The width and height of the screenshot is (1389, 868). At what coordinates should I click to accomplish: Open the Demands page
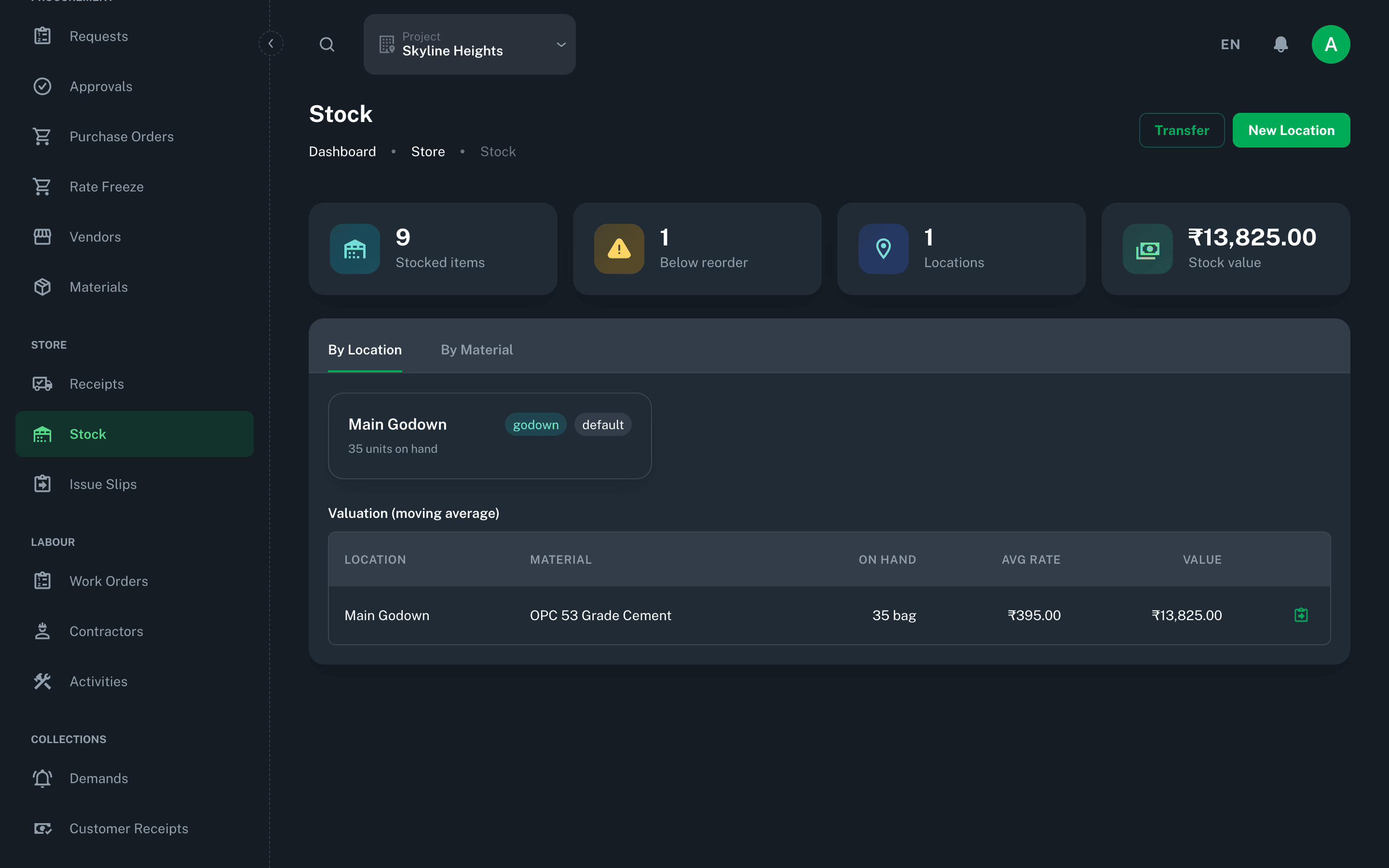click(134, 778)
